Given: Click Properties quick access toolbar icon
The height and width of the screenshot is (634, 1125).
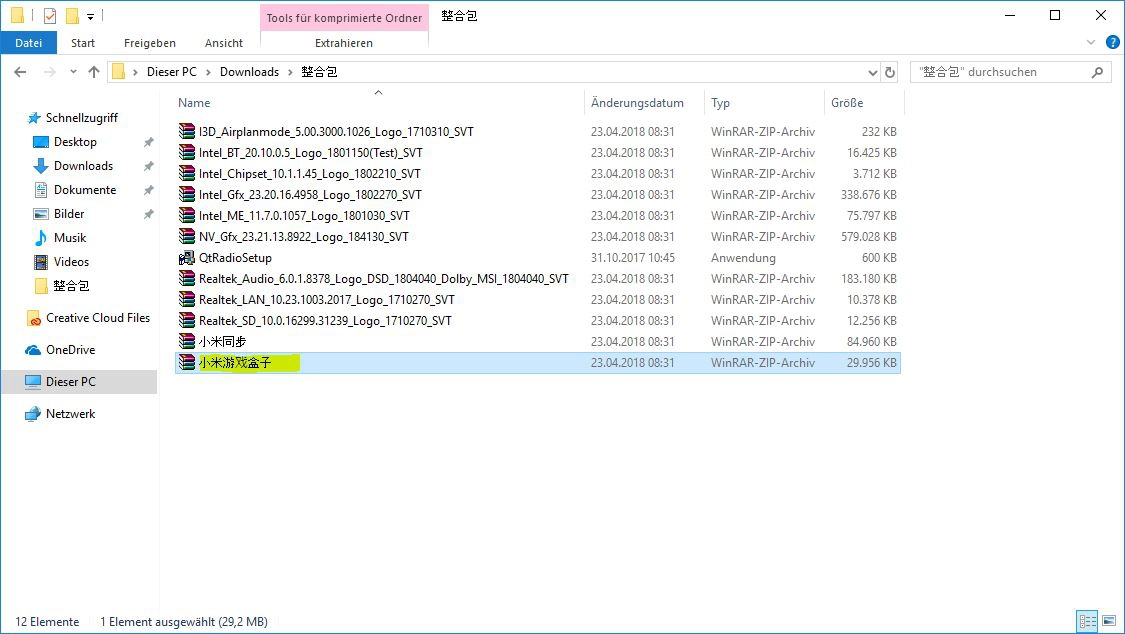Looking at the screenshot, I should coord(50,15).
